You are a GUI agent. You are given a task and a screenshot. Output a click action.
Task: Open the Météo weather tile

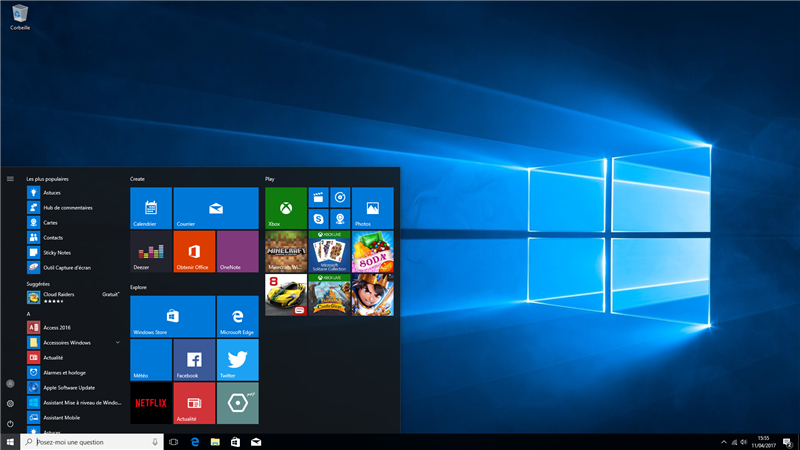[x=151, y=360]
